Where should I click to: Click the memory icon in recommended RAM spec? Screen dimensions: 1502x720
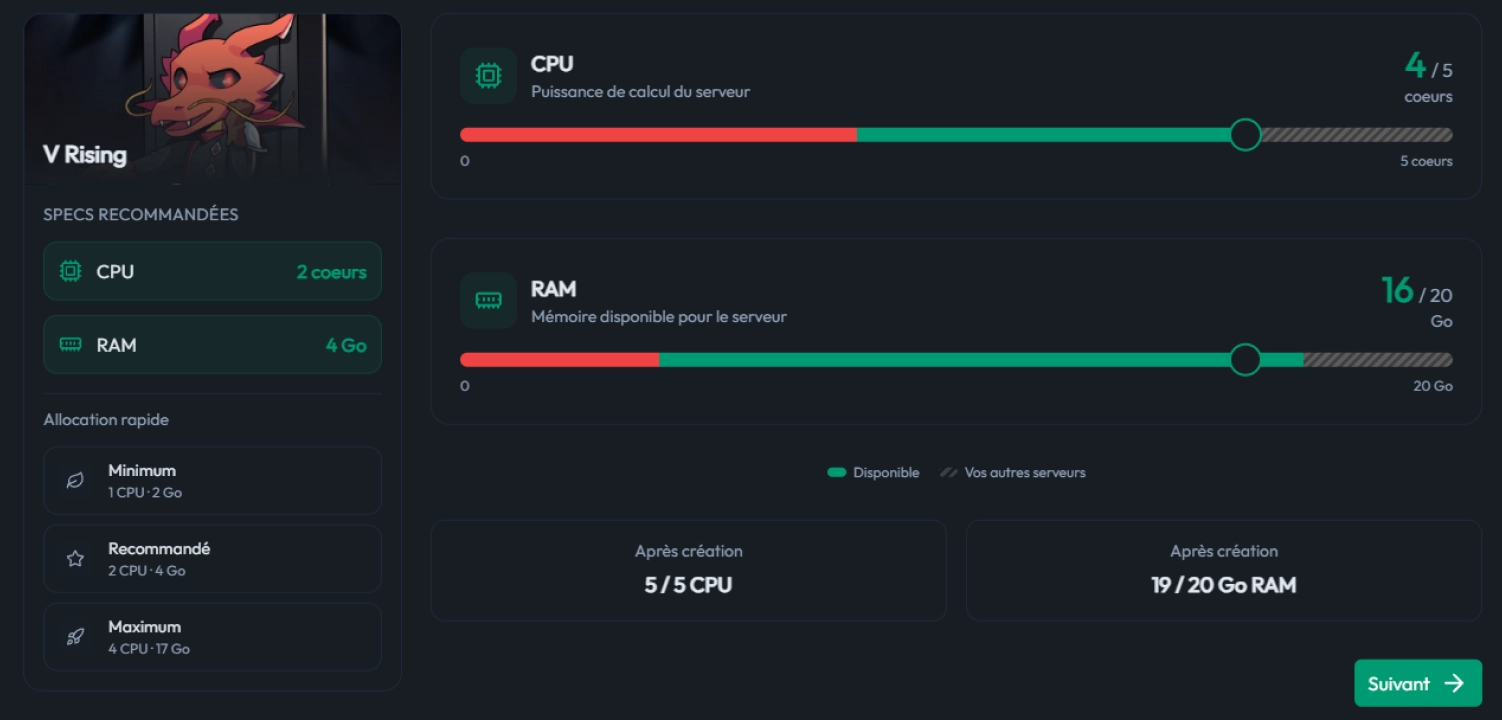[x=70, y=345]
